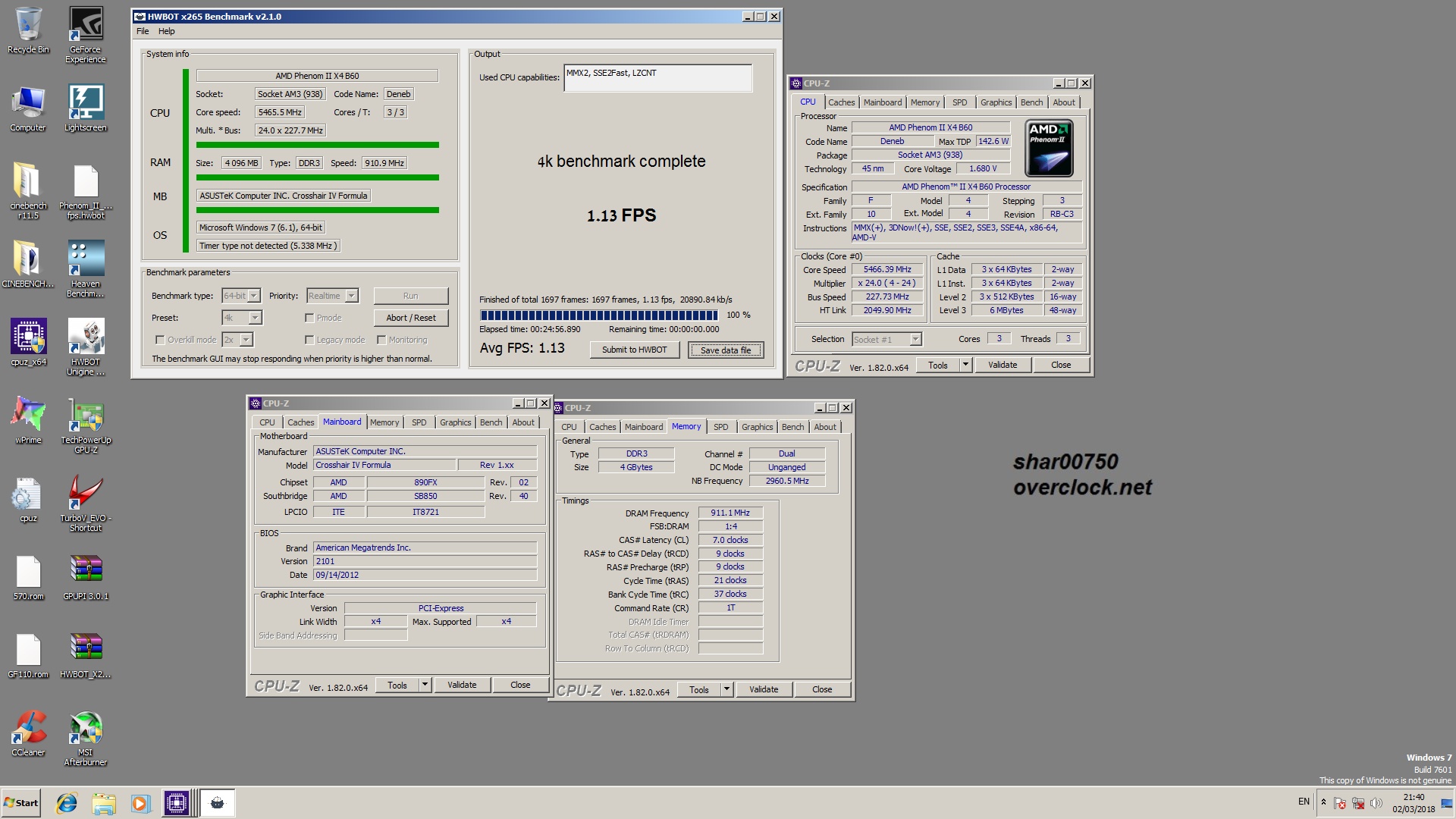Click the EN language indicator
The height and width of the screenshot is (819, 1456).
(x=1304, y=802)
